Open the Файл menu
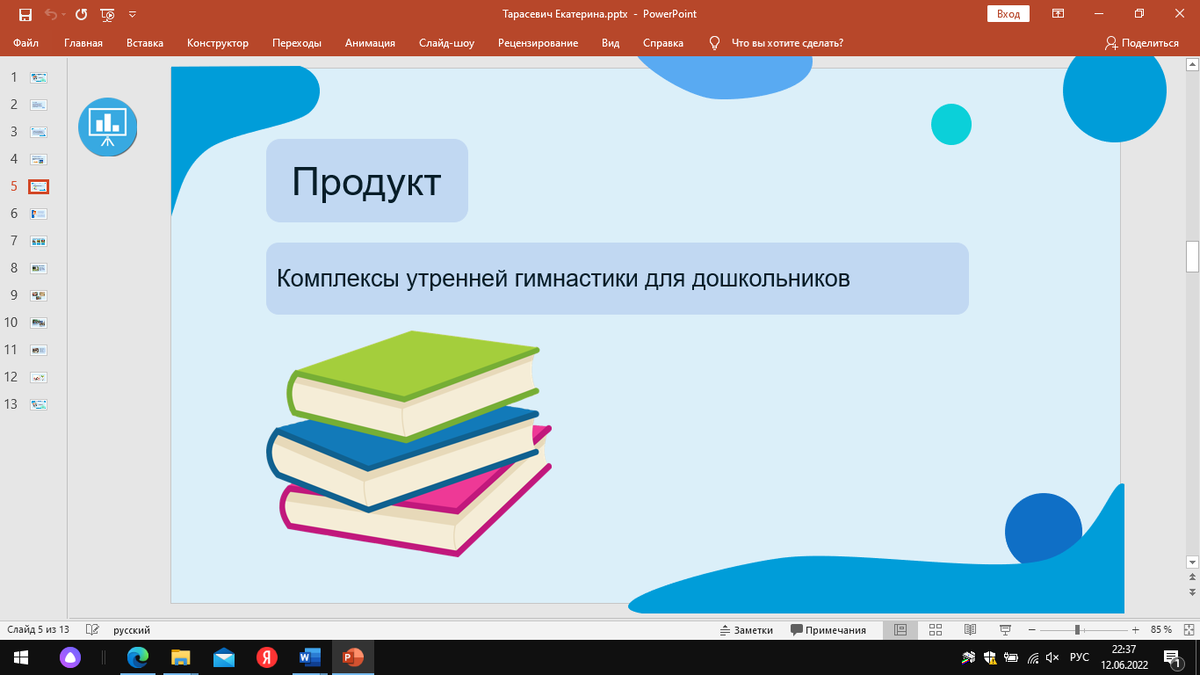 tap(26, 43)
